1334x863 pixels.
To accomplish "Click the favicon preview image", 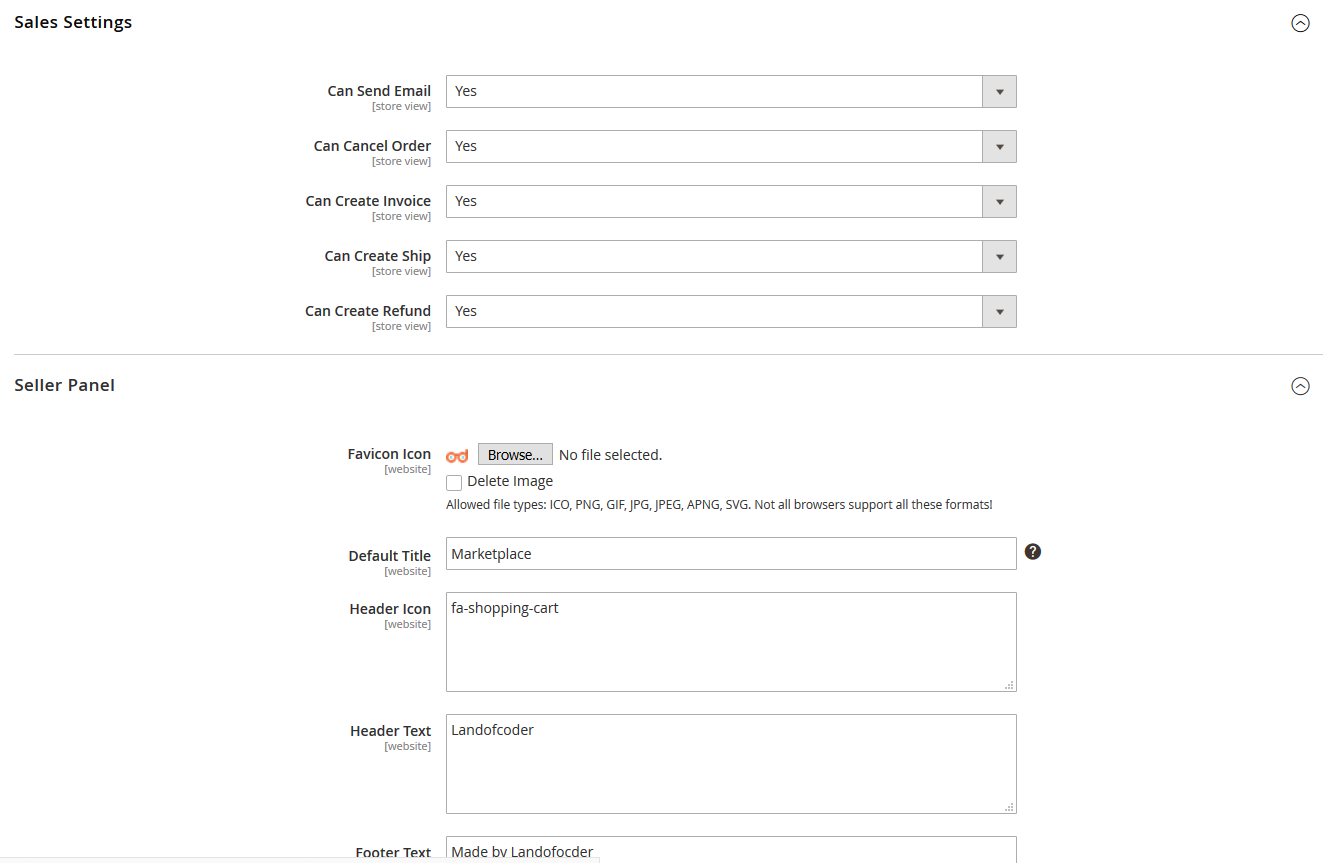I will 457,456.
